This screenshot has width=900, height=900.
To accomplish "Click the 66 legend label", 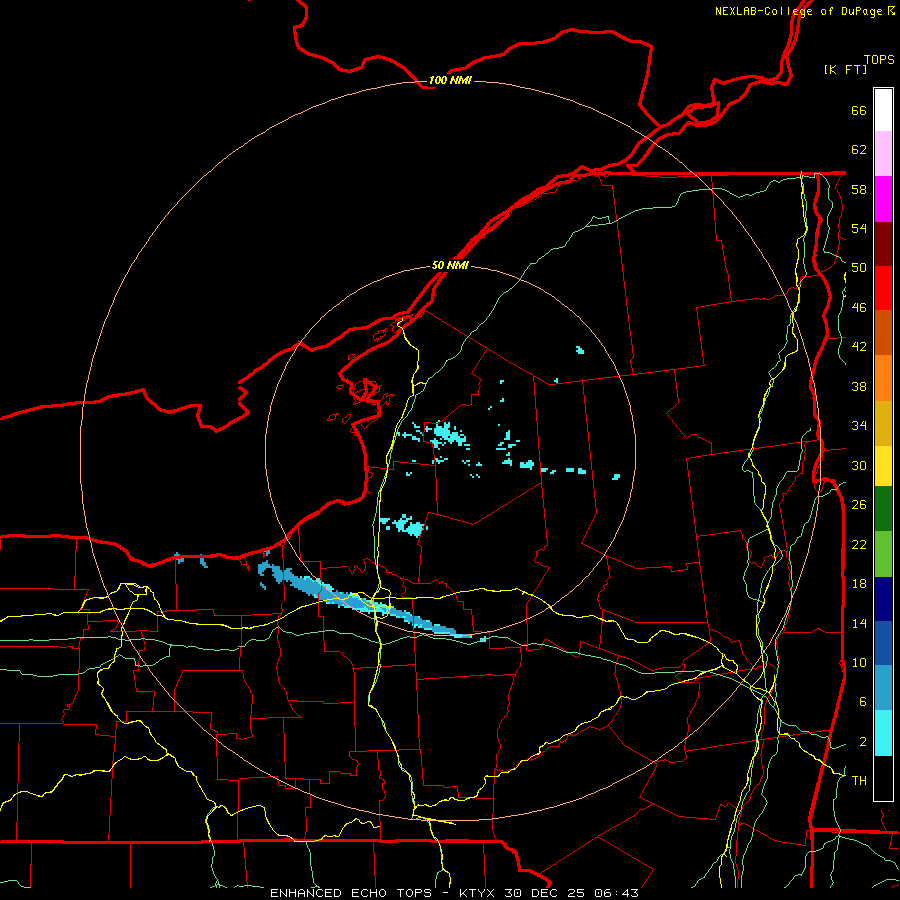I will click(859, 110).
